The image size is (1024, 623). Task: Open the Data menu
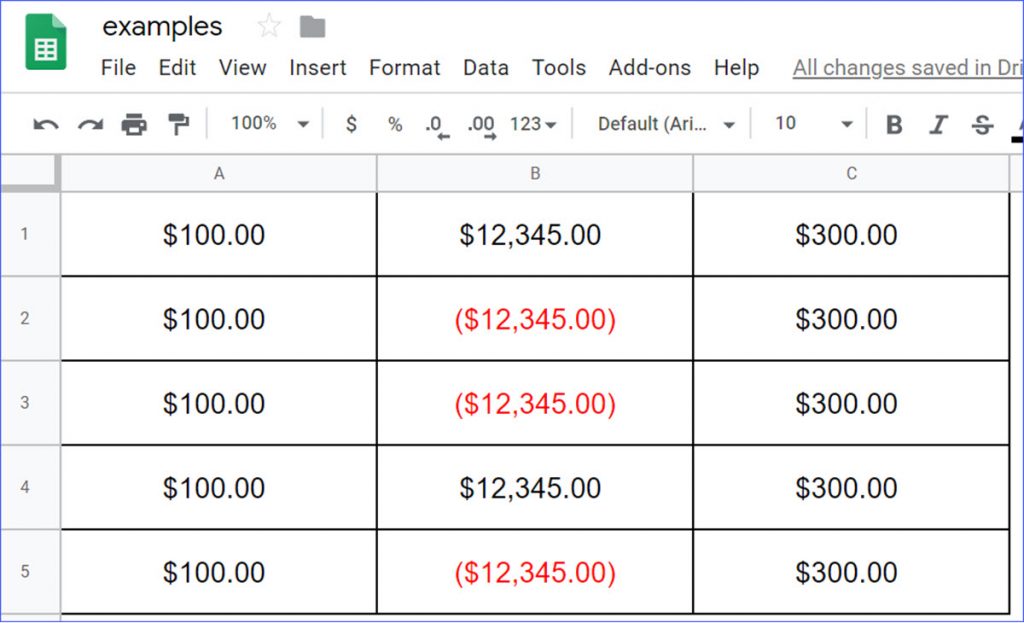point(486,68)
